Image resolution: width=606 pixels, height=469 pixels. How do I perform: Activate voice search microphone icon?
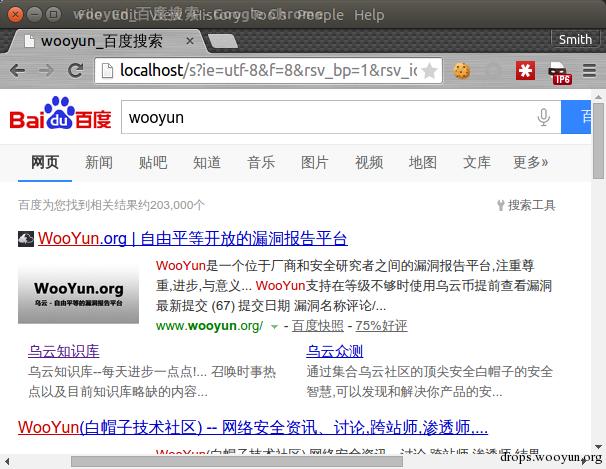point(543,117)
